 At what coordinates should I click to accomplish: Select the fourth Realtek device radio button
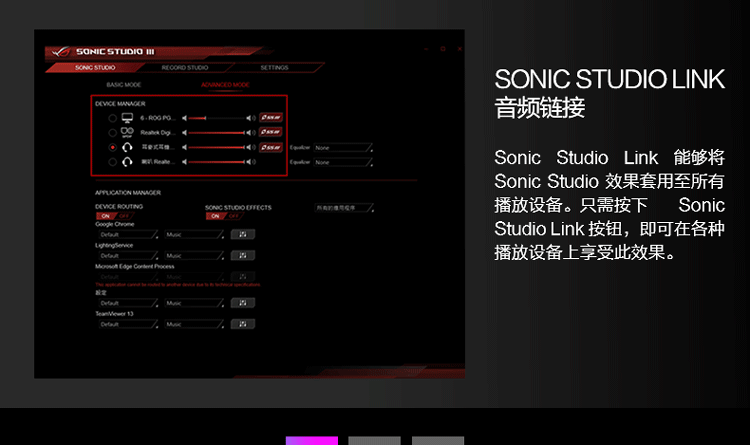pyautogui.click(x=112, y=162)
